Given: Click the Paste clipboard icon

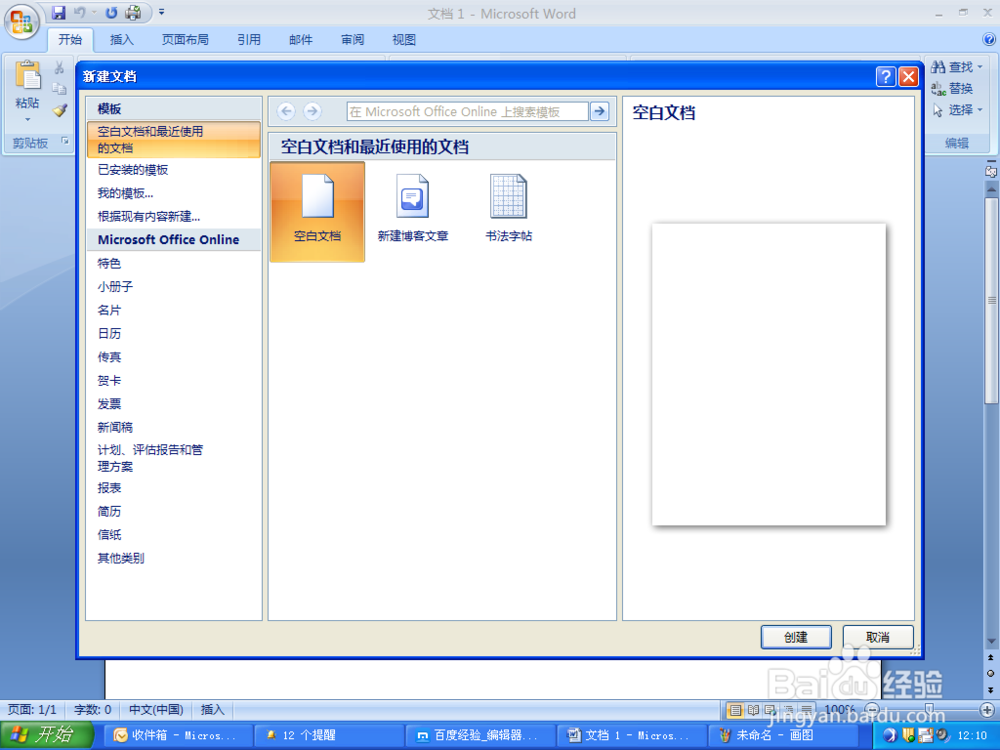Looking at the screenshot, I should click(x=27, y=77).
